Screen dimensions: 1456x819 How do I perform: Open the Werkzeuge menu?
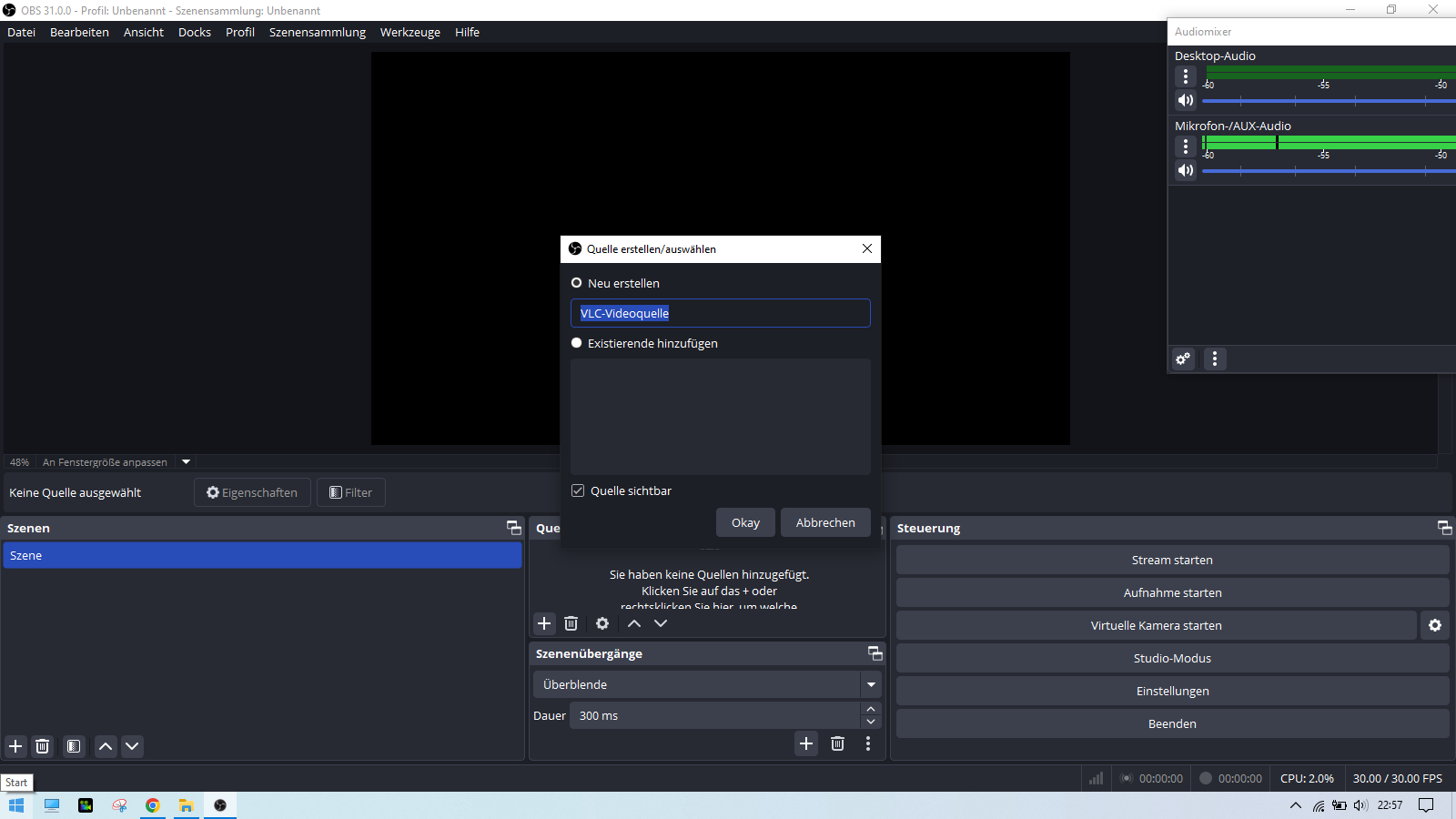(x=410, y=32)
